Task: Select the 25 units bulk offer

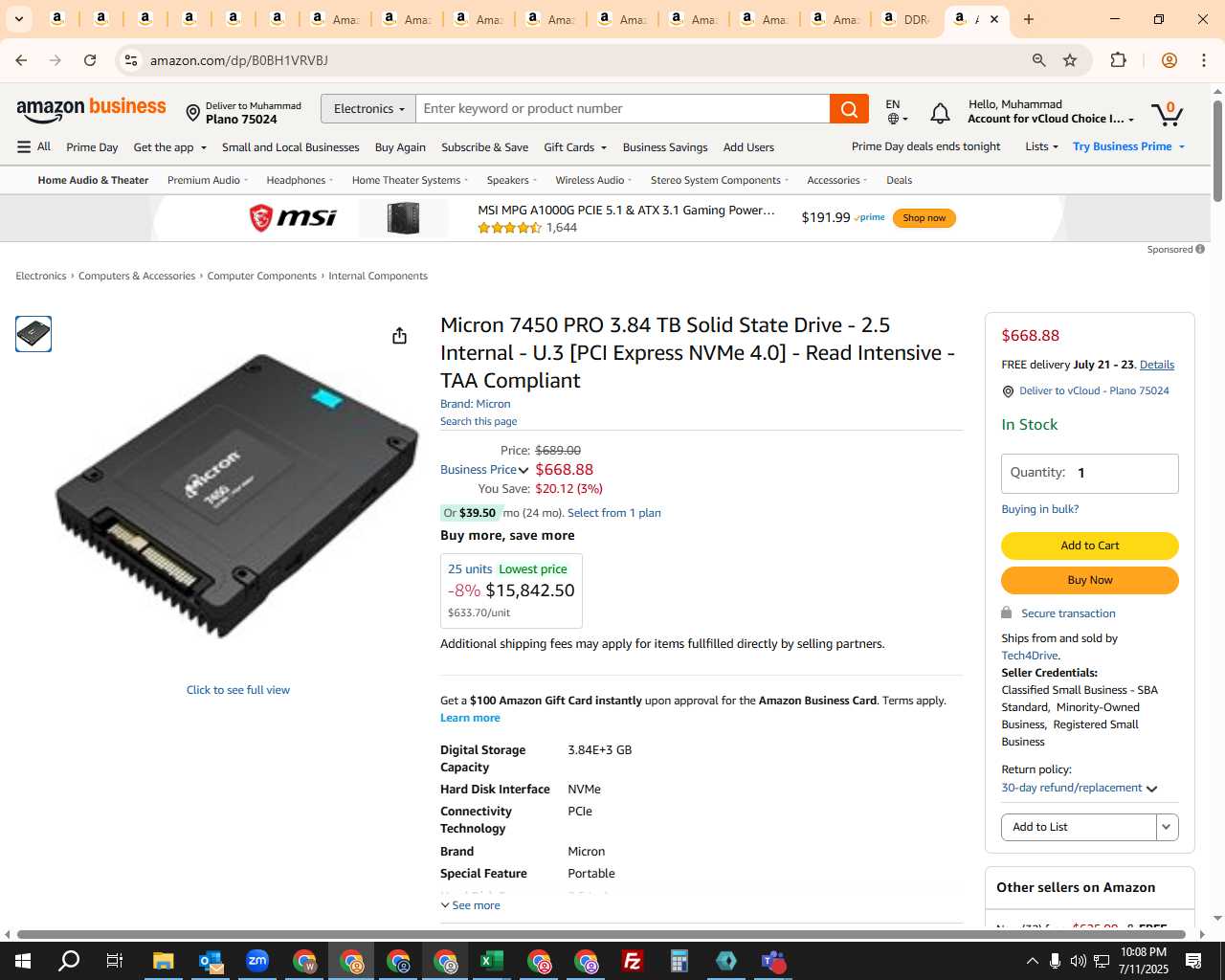Action: pyautogui.click(x=511, y=590)
